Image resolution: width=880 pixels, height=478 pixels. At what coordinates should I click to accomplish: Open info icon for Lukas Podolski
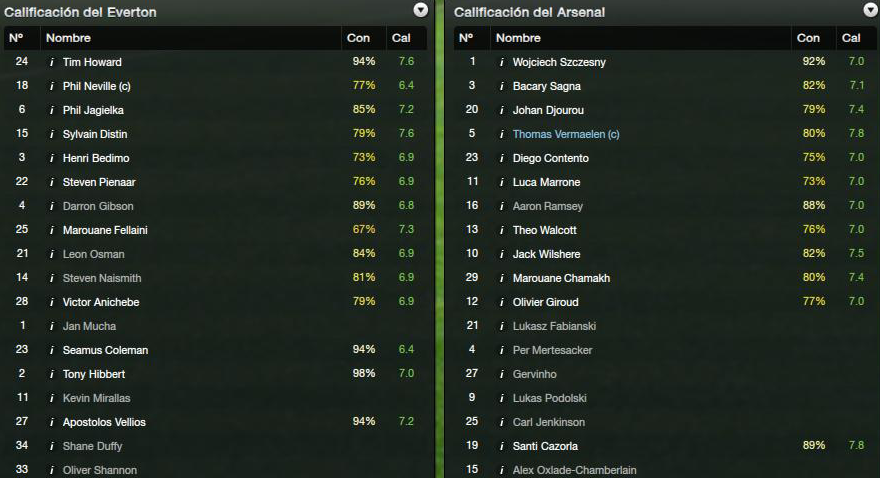click(502, 398)
